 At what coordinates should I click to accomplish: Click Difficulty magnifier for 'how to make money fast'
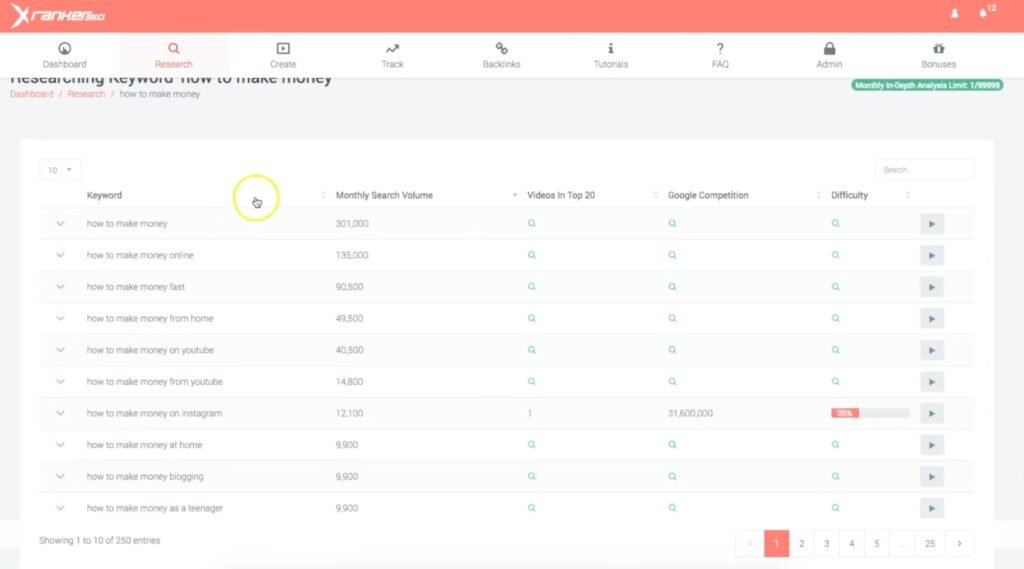point(836,287)
